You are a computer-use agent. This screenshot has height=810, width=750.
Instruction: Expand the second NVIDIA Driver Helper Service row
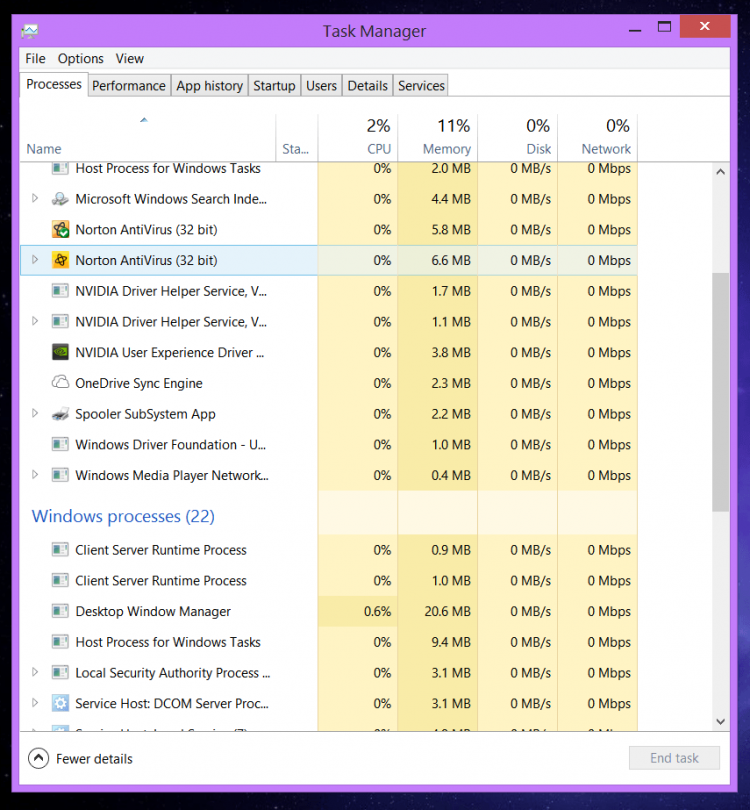click(35, 321)
